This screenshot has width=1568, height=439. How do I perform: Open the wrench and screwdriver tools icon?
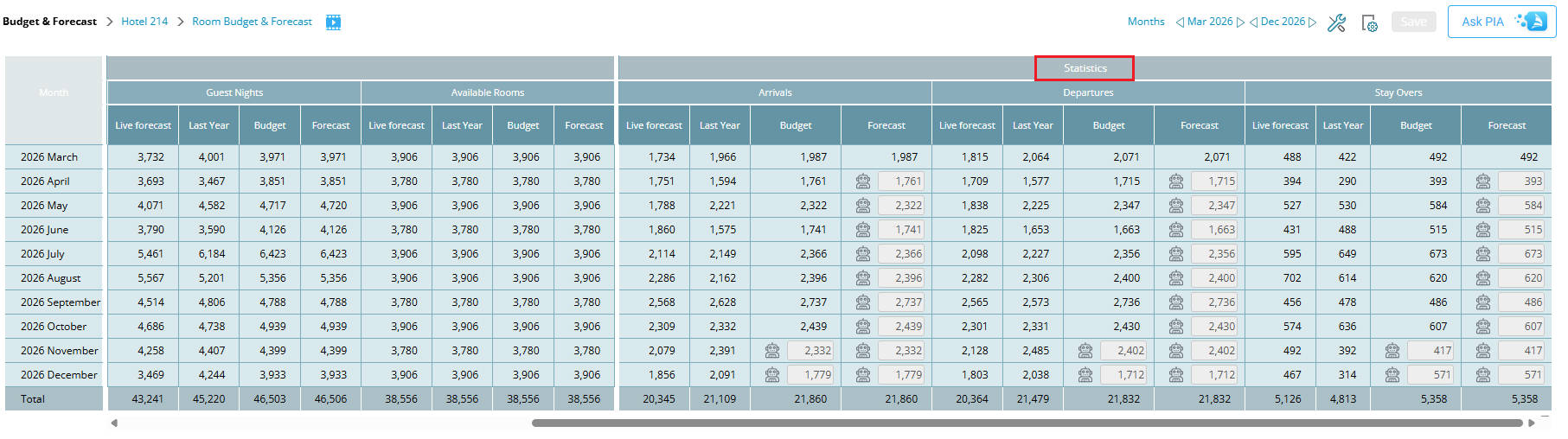pos(1336,22)
